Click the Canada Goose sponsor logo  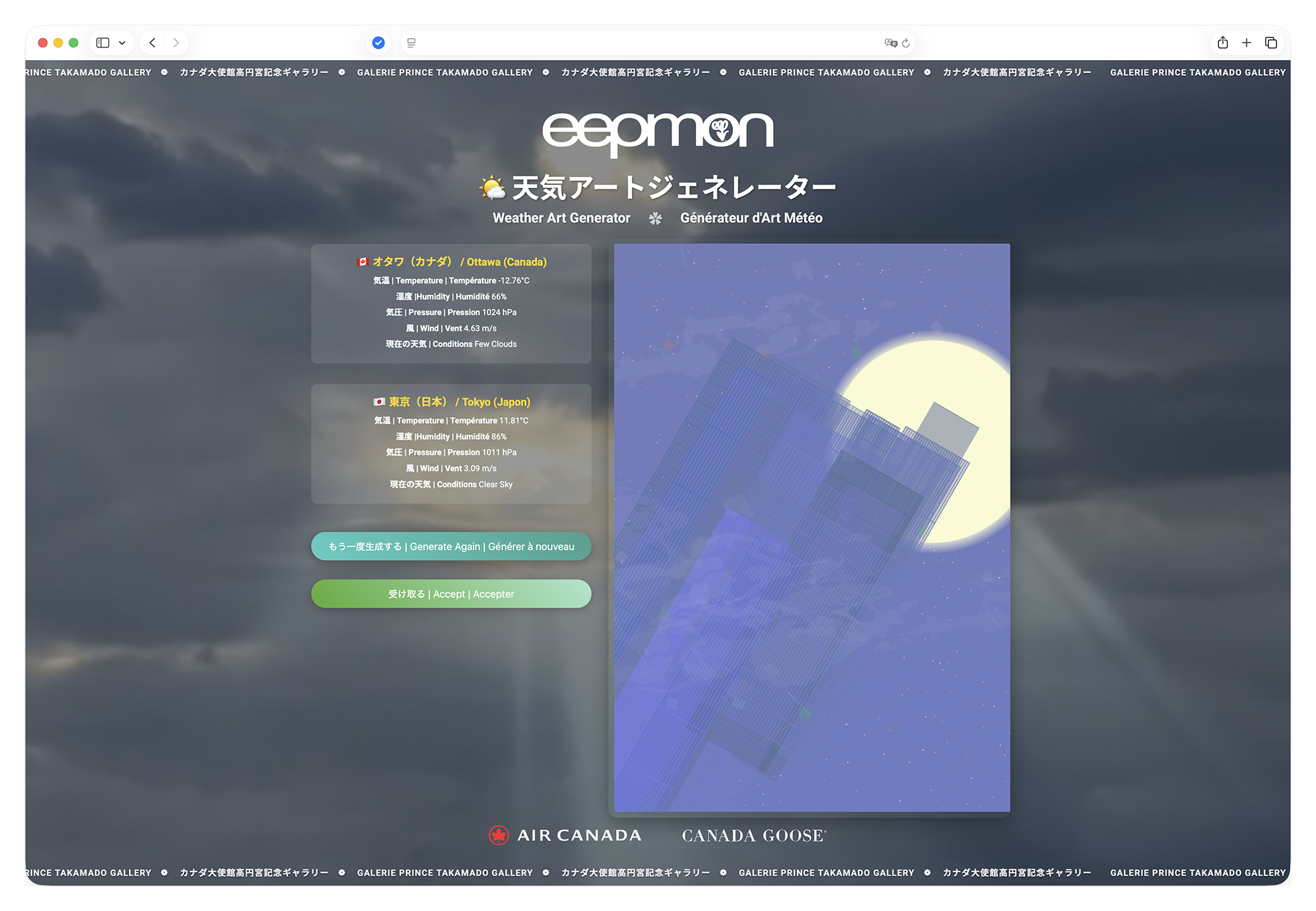(754, 835)
